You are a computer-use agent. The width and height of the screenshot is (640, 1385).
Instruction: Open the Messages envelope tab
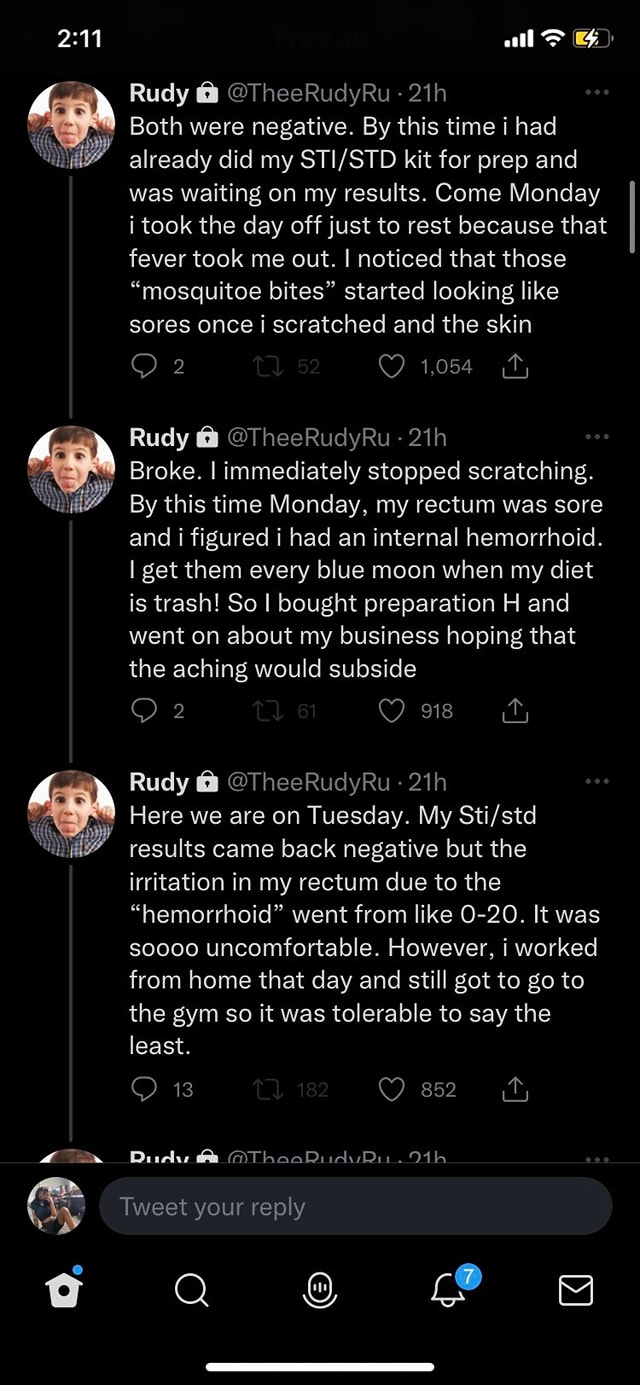click(575, 1290)
